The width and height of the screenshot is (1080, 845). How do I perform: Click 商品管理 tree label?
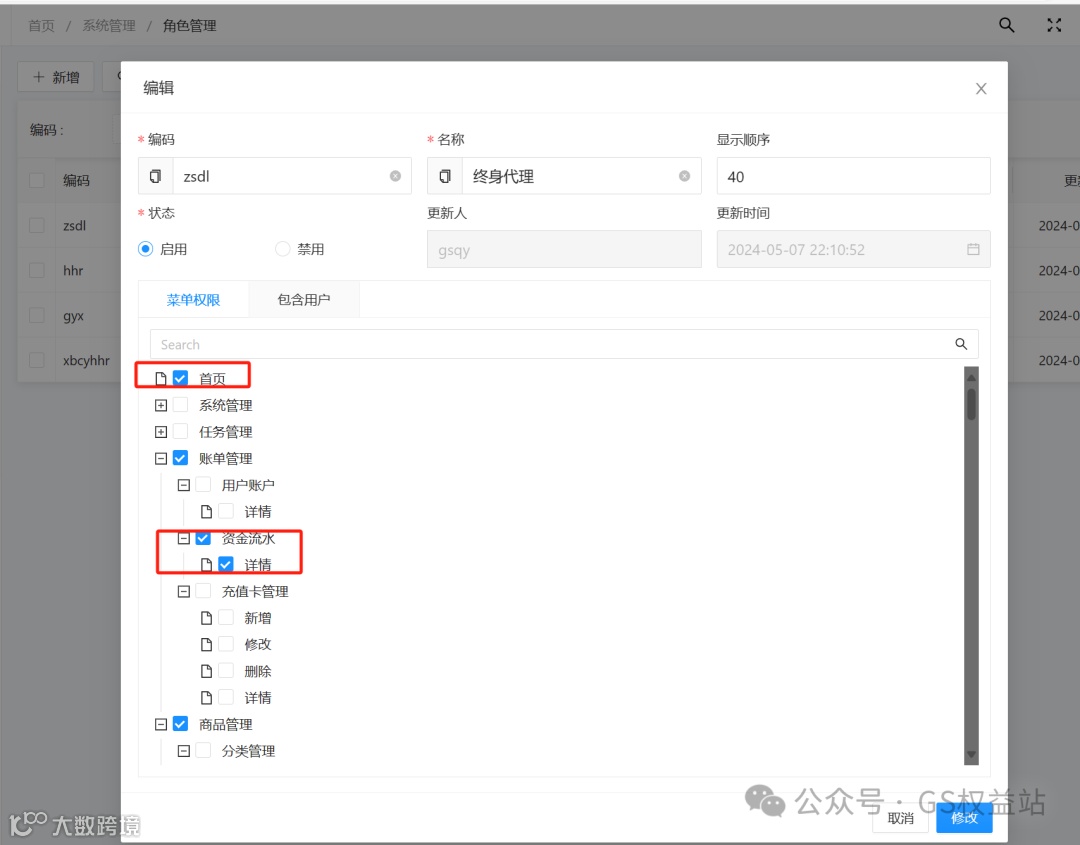coord(225,724)
